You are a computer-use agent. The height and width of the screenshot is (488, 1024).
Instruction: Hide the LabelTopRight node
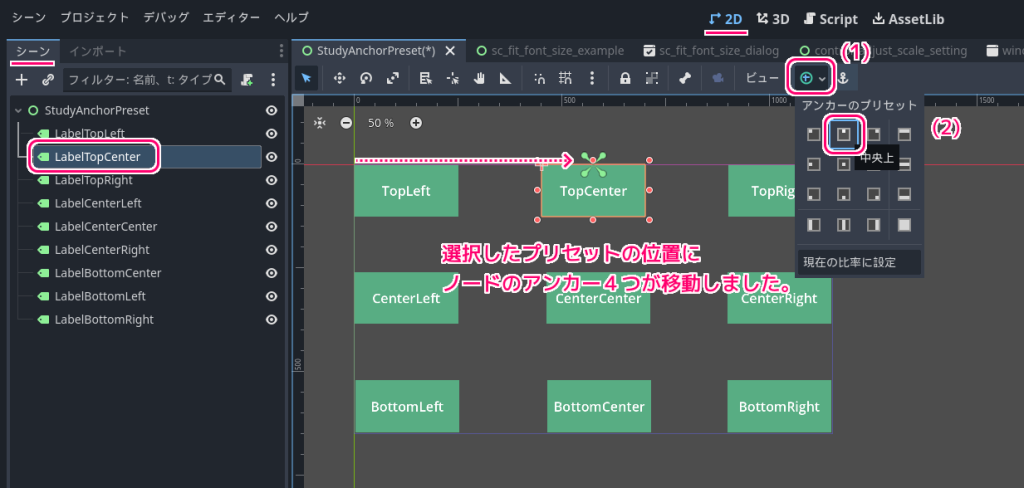coord(272,180)
